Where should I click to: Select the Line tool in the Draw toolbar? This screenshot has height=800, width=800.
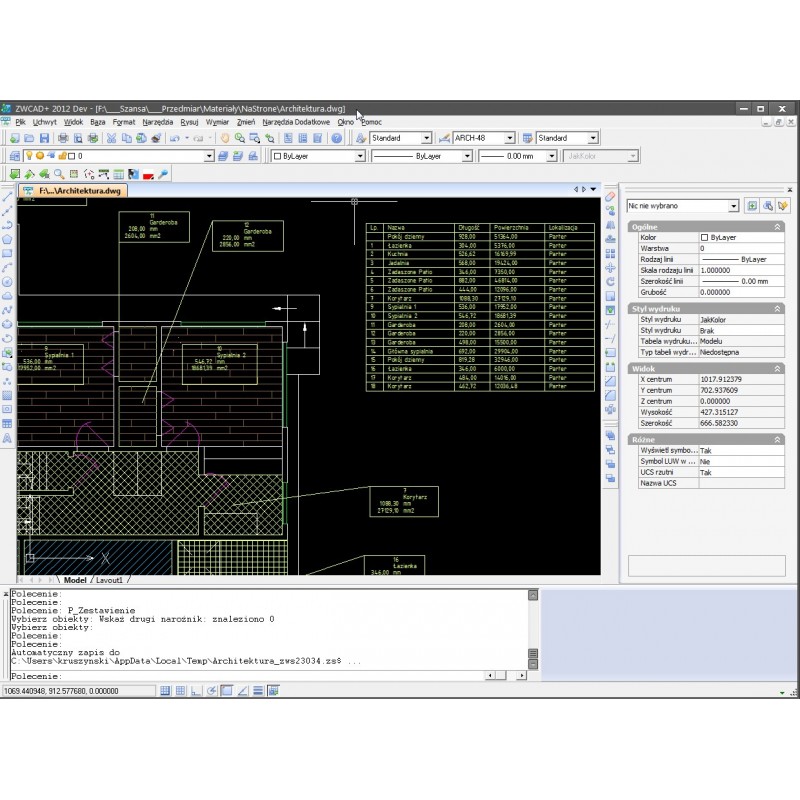point(7,196)
